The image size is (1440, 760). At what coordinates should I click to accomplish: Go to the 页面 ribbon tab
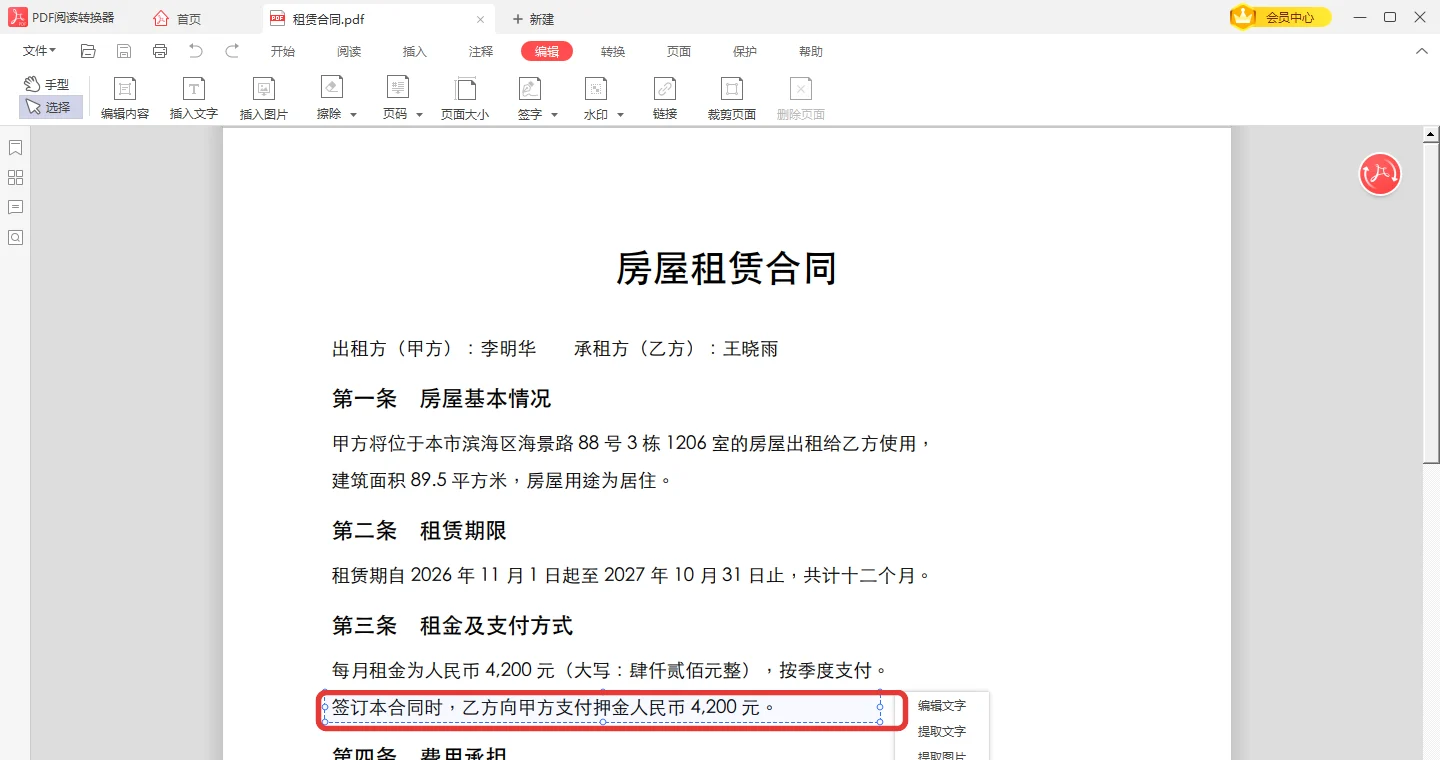679,51
